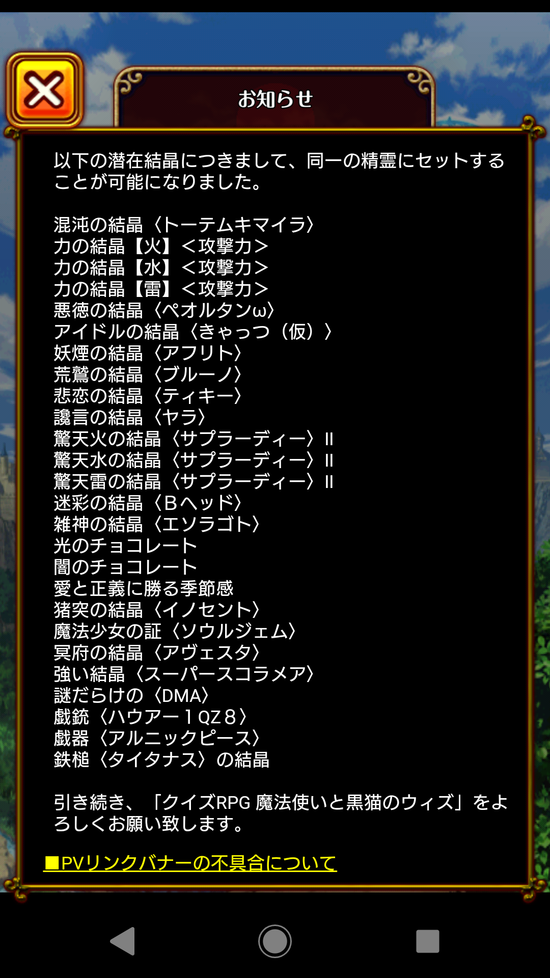The height and width of the screenshot is (978, 550).
Task: Select the 力の結晶【水】<攻撃力> entry
Action: [161, 267]
